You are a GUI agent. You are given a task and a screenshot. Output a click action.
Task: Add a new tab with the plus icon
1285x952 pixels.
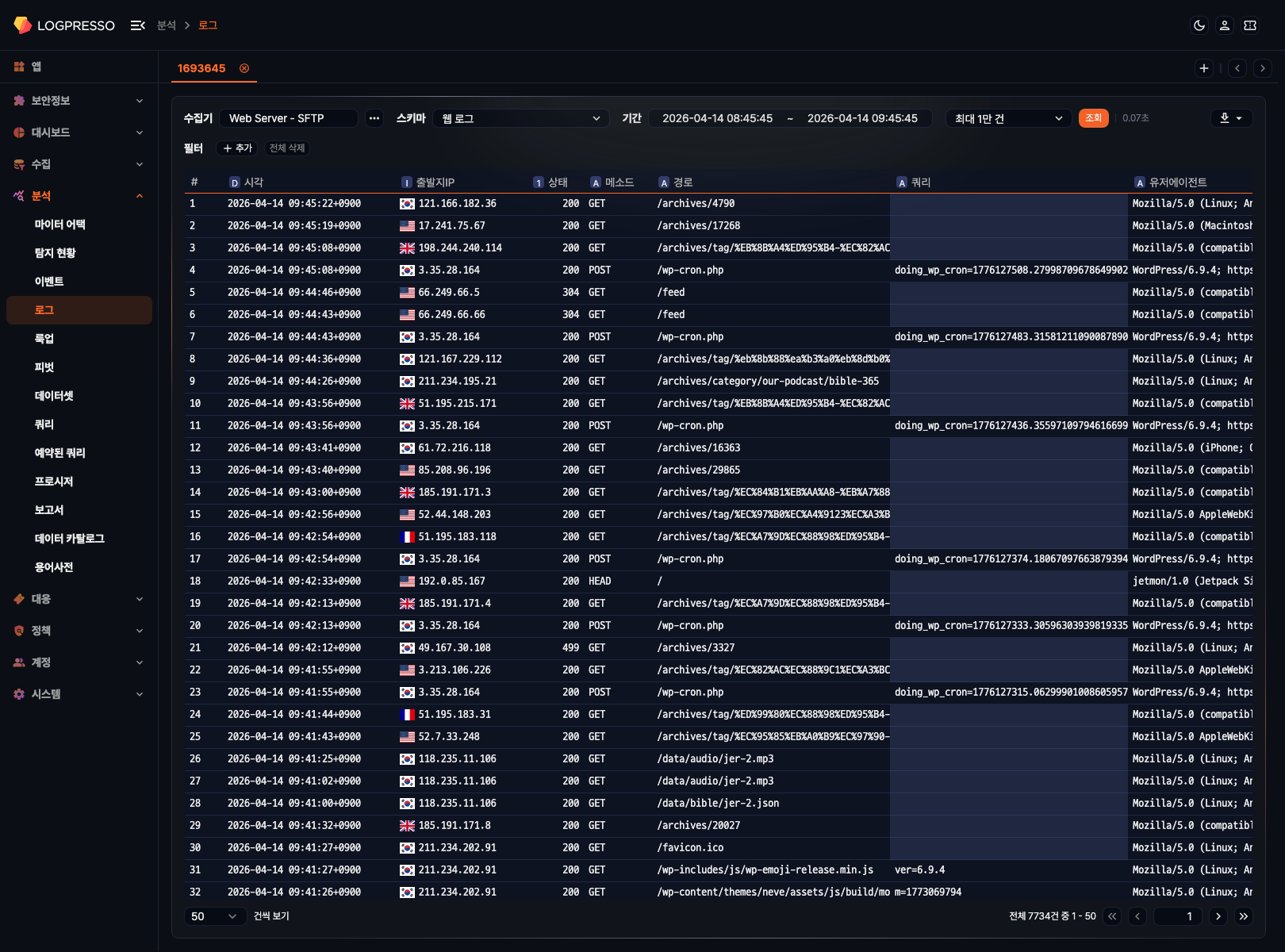(1204, 68)
